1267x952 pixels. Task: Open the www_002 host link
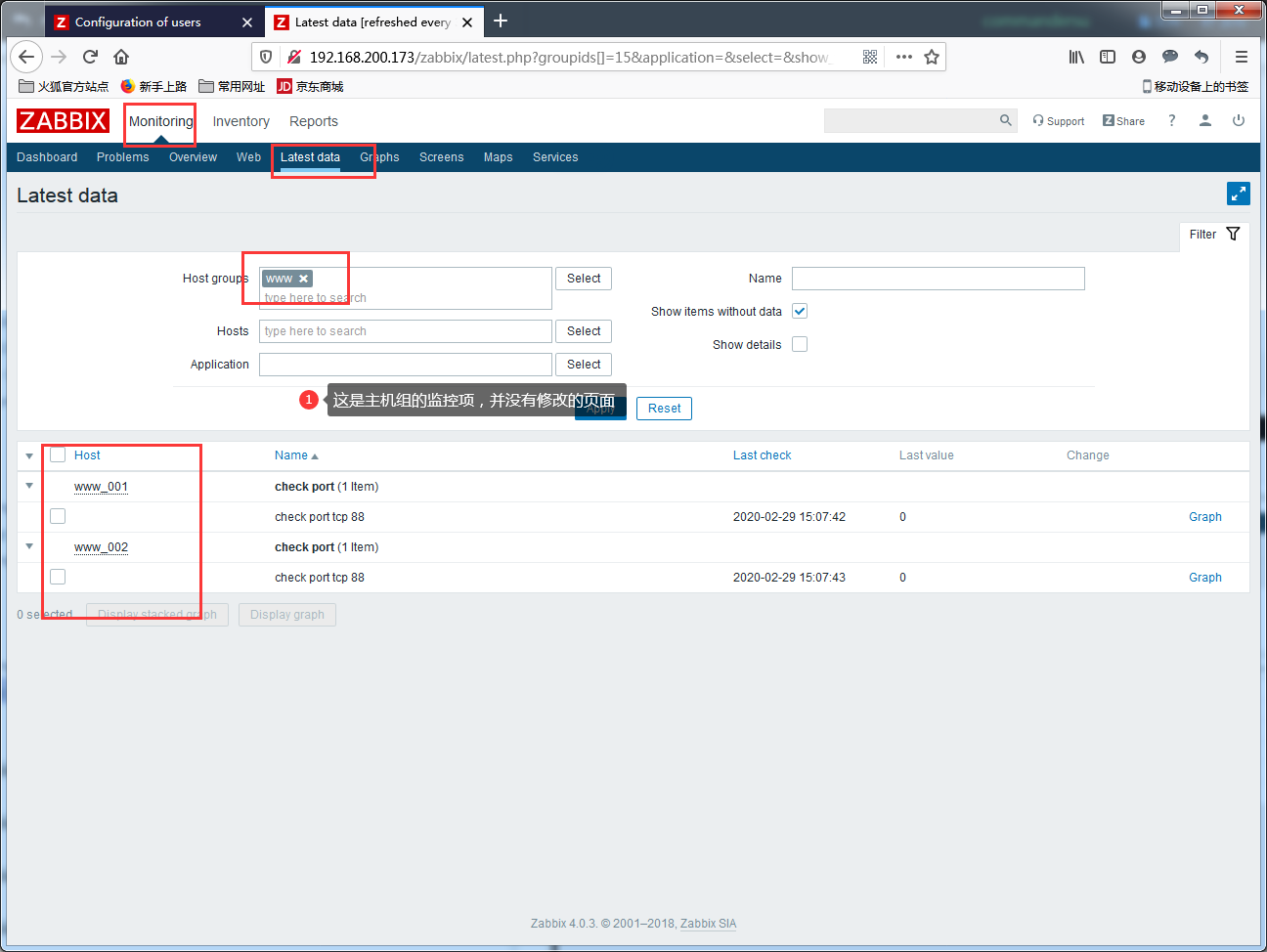[x=101, y=547]
